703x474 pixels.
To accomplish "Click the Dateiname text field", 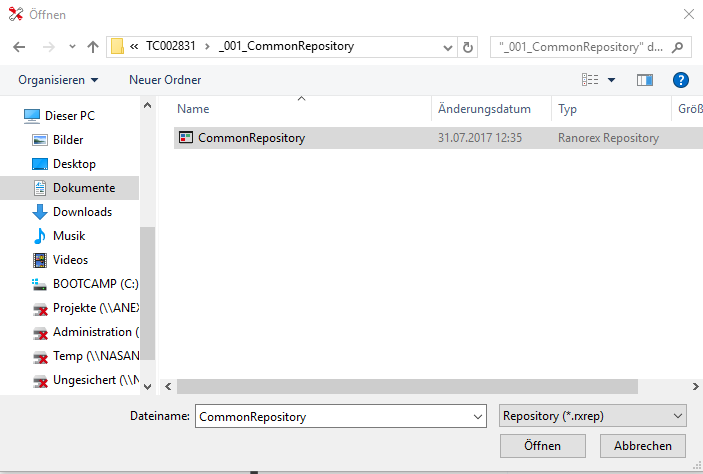I will coord(330,416).
